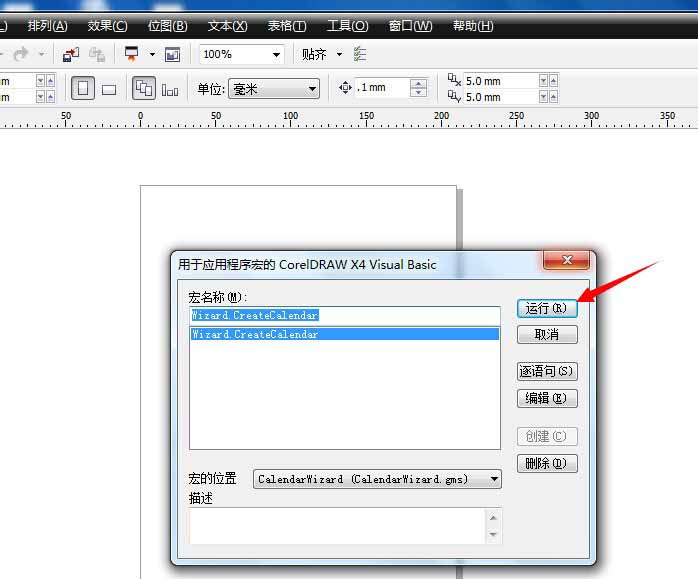This screenshot has height=579, width=698.
Task: Click the Application Launcher icon
Action: (x=131, y=54)
